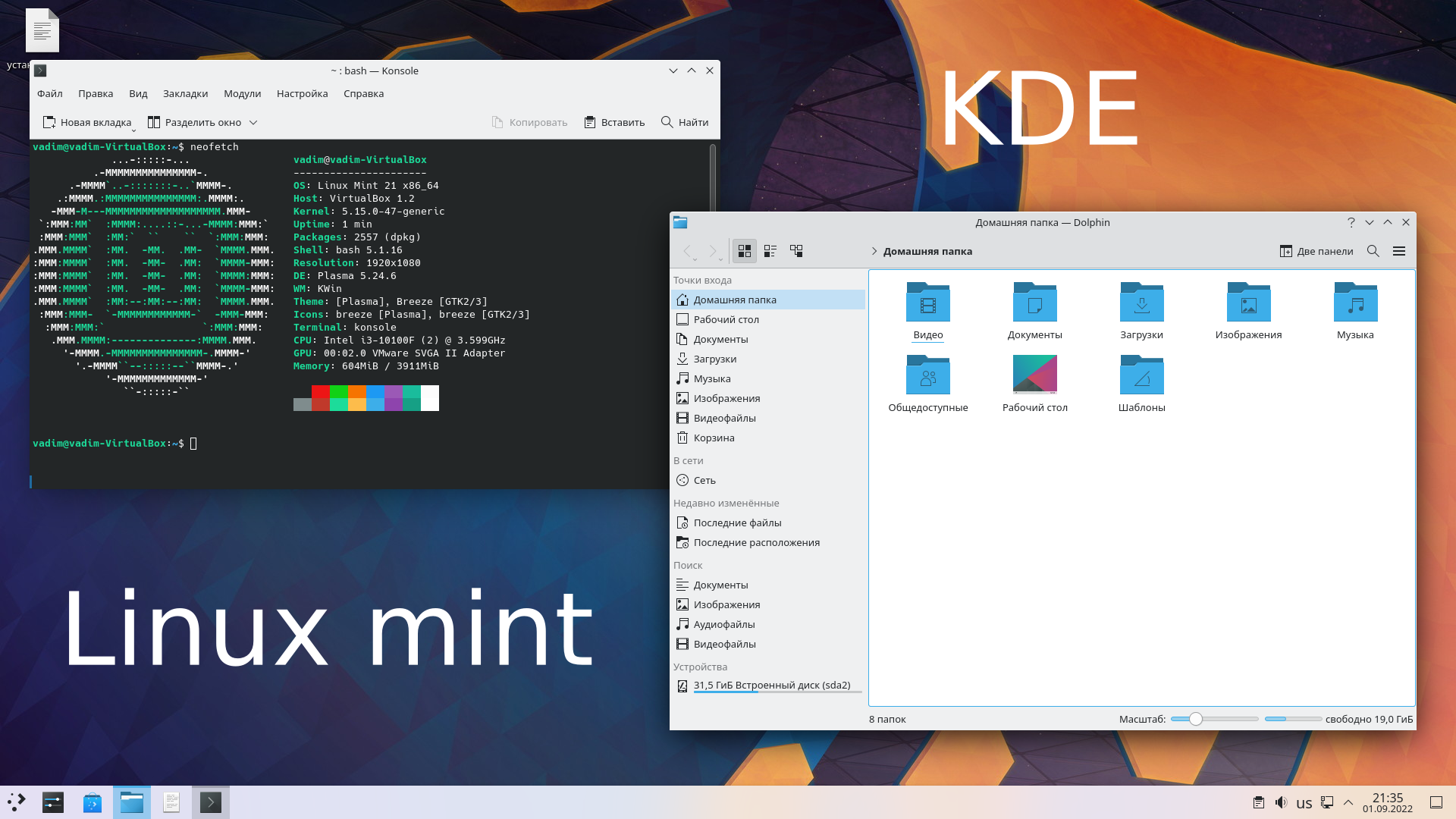
Task: Click the volume icon in system tray
Action: tap(1282, 802)
